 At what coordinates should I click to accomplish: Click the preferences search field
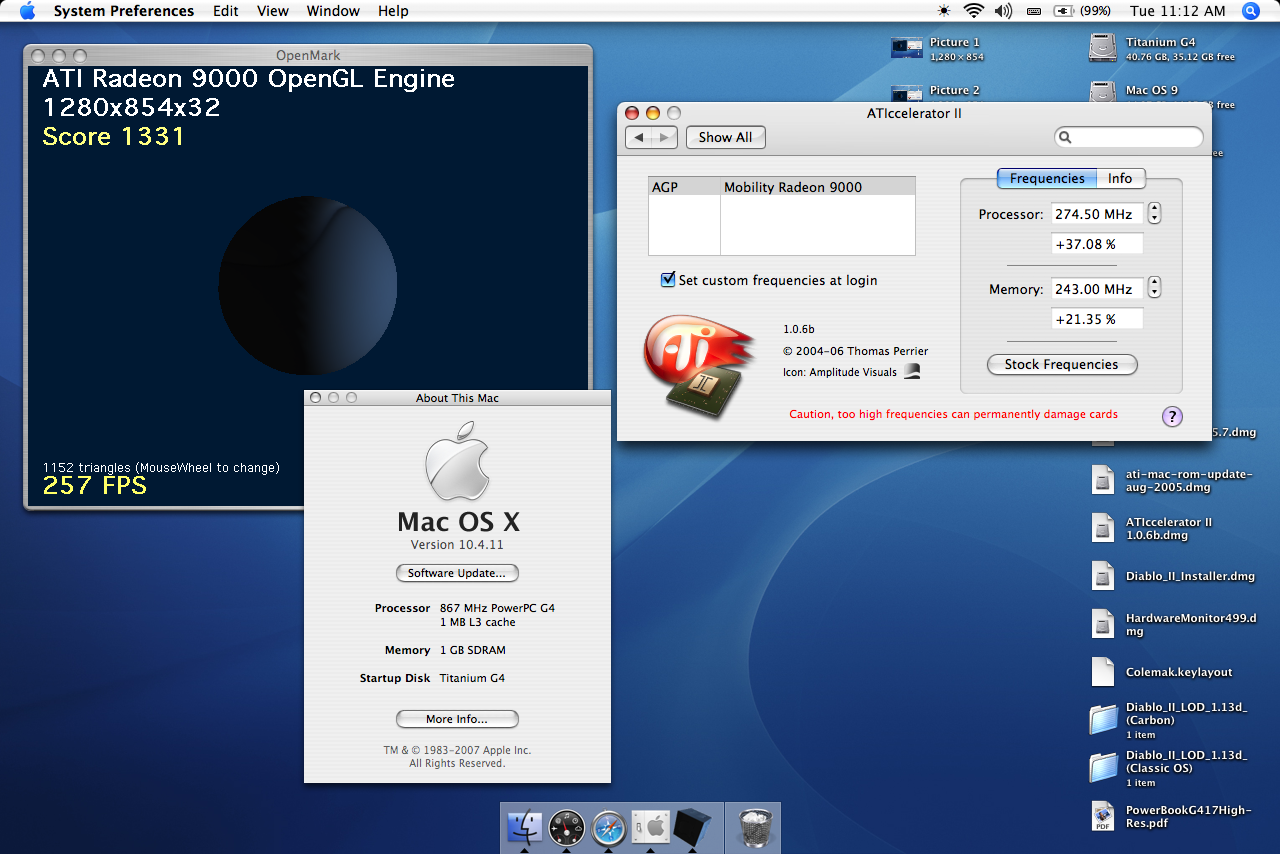pos(1129,137)
